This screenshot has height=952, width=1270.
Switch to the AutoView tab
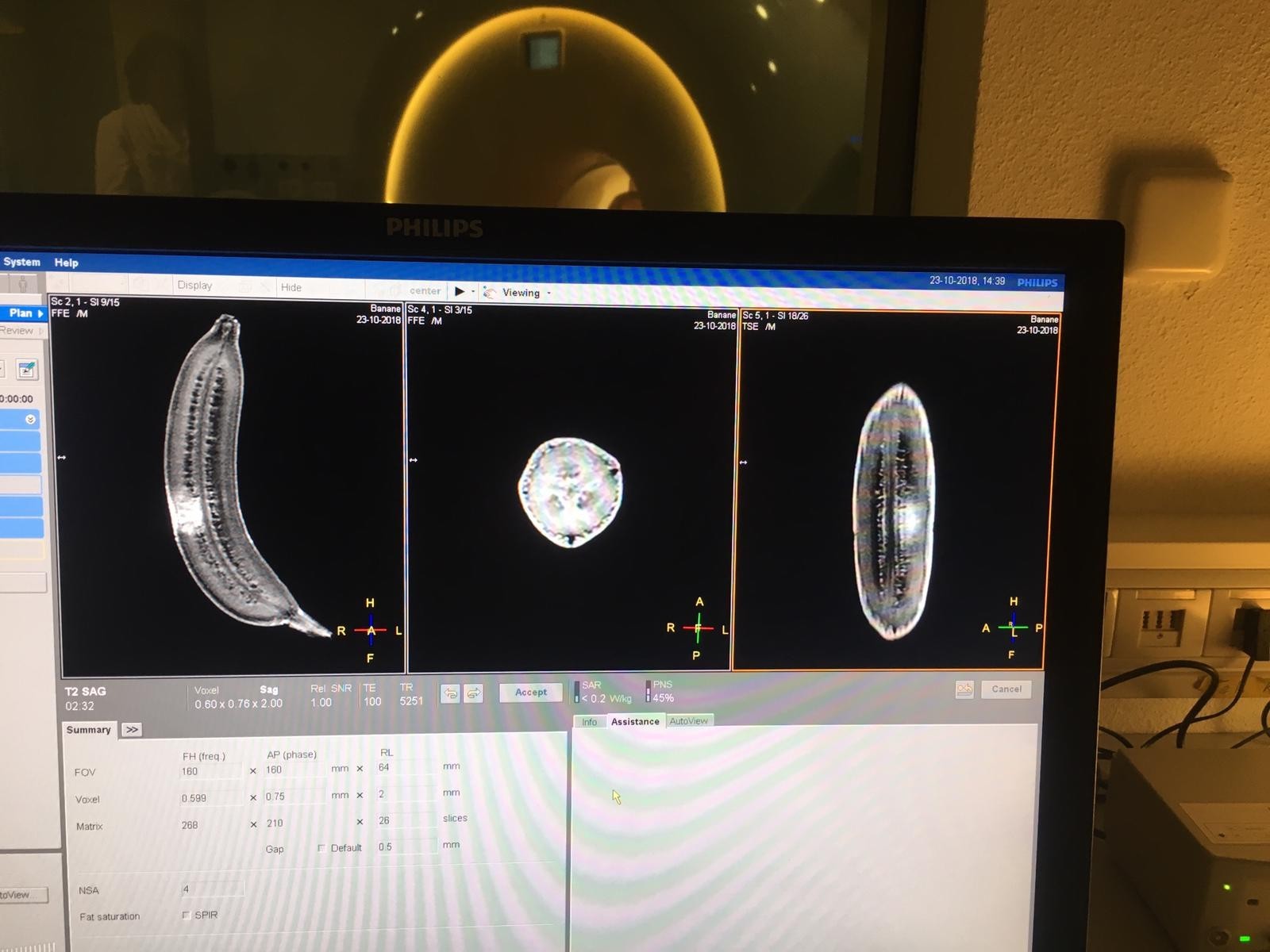click(688, 720)
